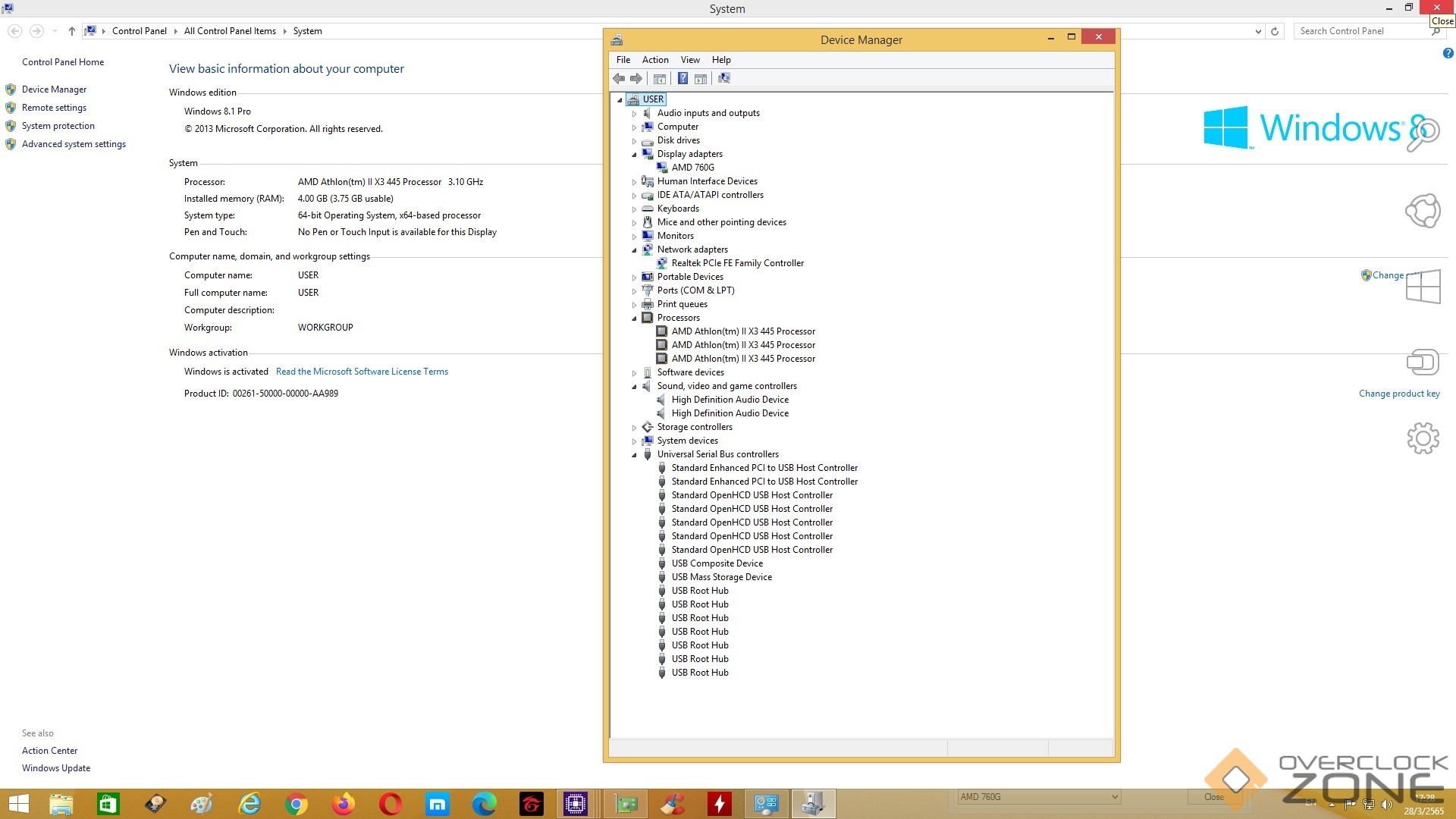Image resolution: width=1456 pixels, height=819 pixels.
Task: Click Show/Hide Console Tree toolbar icon
Action: (660, 78)
